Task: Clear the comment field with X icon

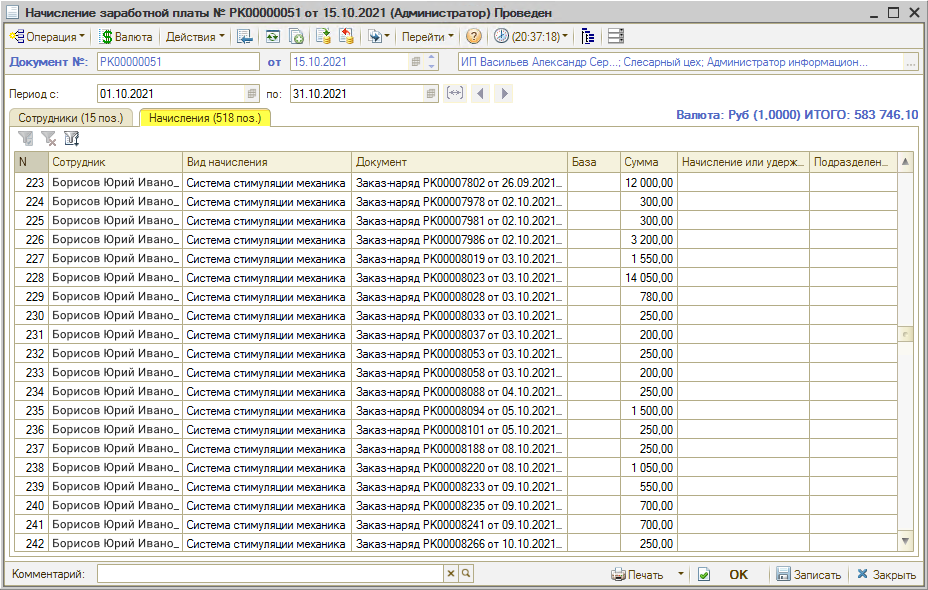Action: pos(451,574)
